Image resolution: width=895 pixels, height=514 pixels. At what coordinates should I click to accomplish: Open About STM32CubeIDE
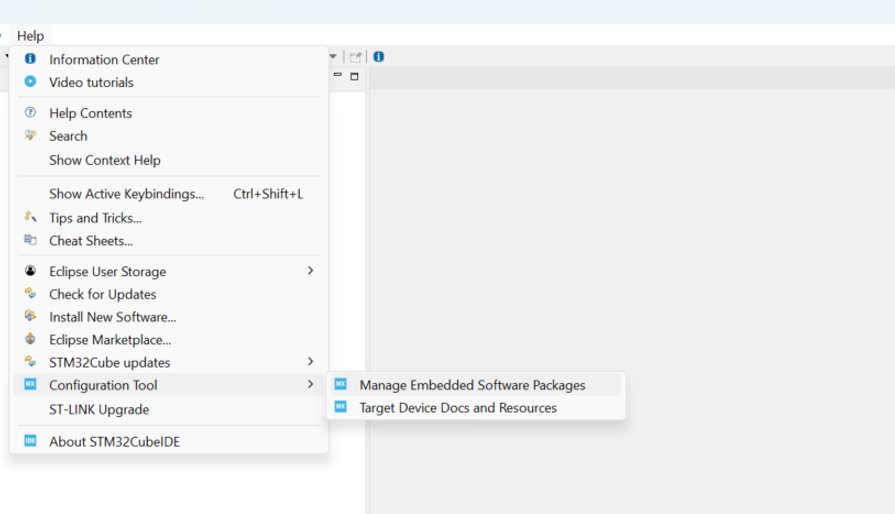[114, 441]
